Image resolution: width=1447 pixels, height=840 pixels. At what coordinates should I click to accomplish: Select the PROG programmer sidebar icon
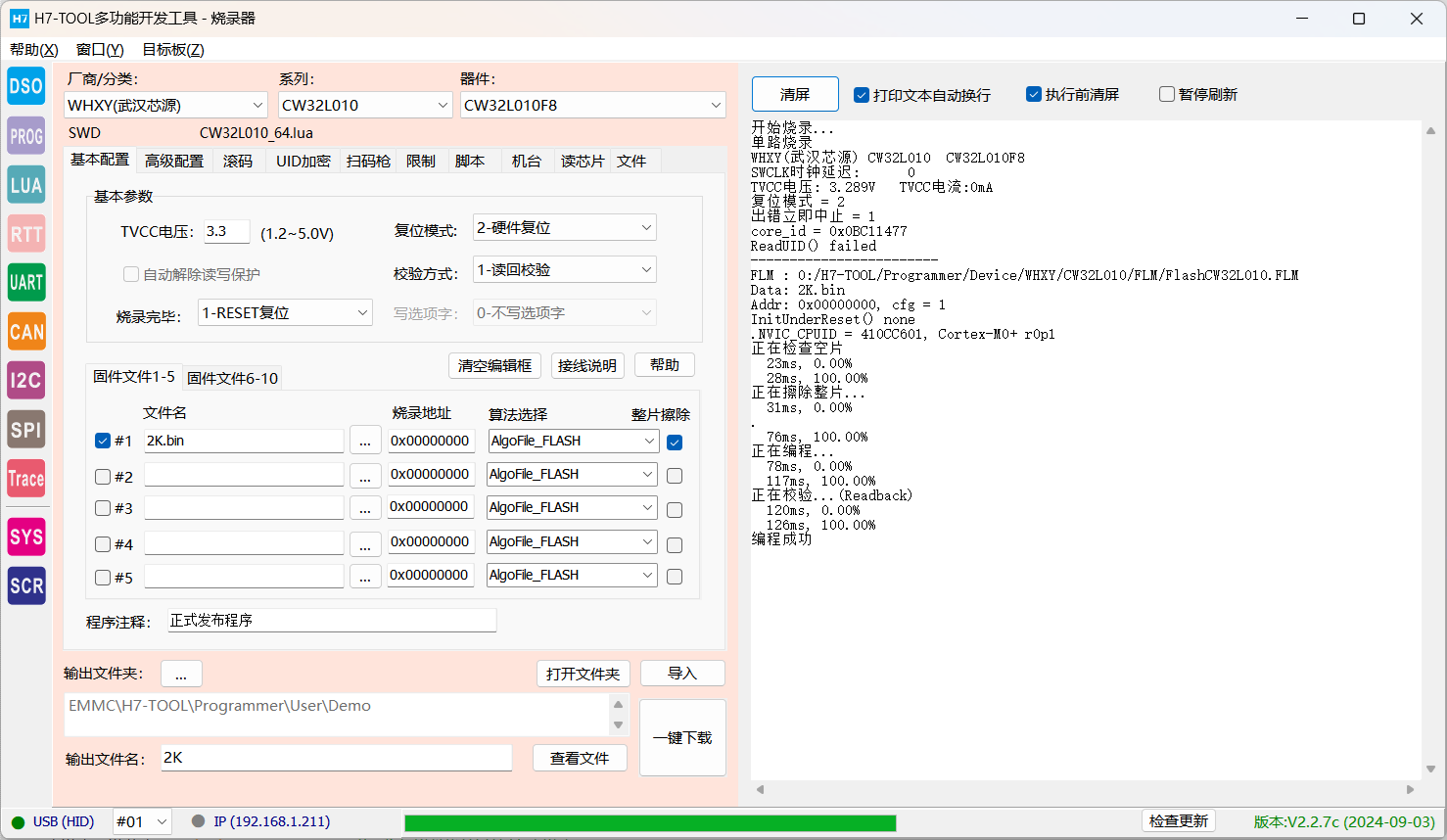click(x=26, y=136)
